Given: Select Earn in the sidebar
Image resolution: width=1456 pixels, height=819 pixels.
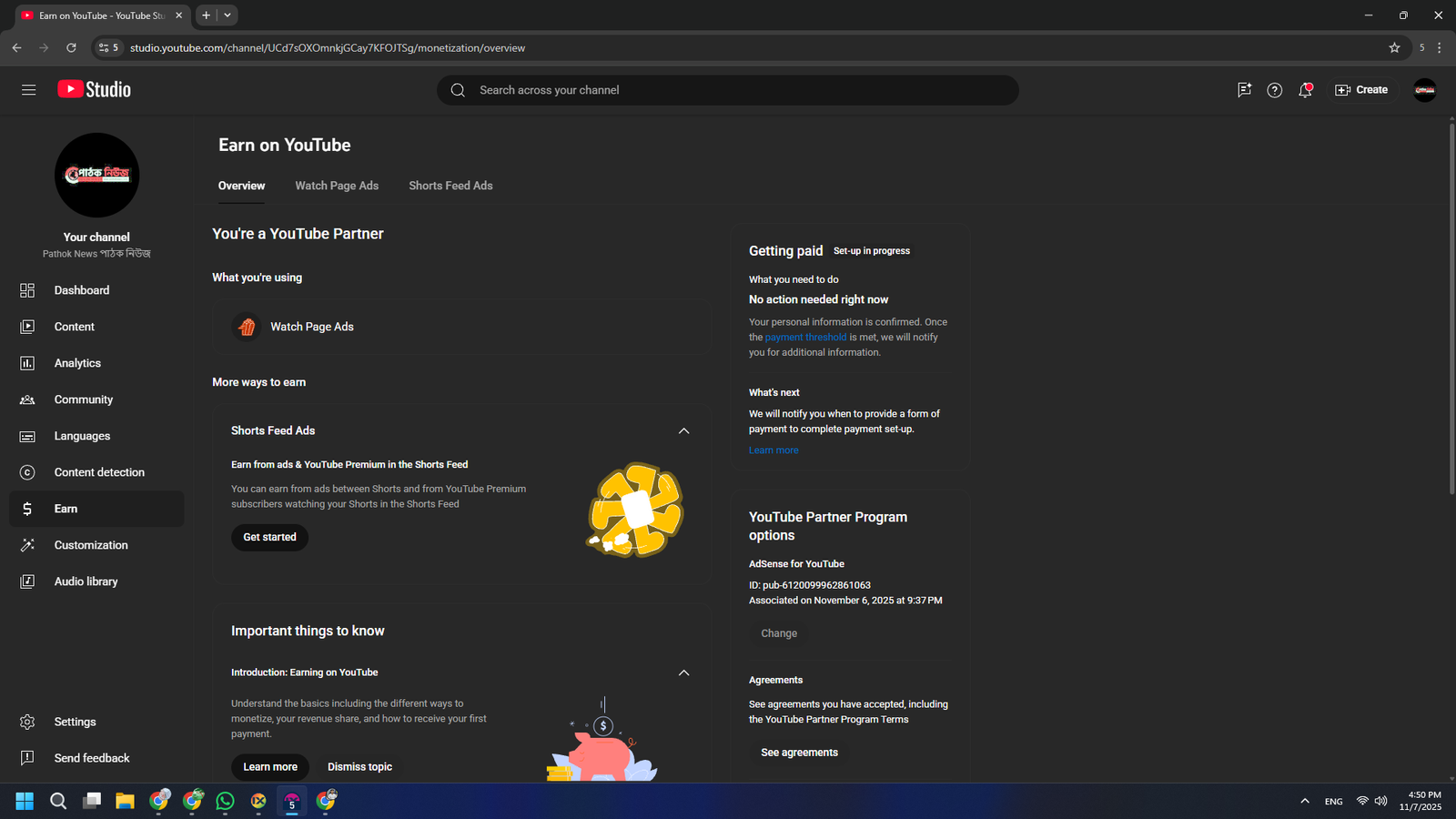Looking at the screenshot, I should [96, 509].
